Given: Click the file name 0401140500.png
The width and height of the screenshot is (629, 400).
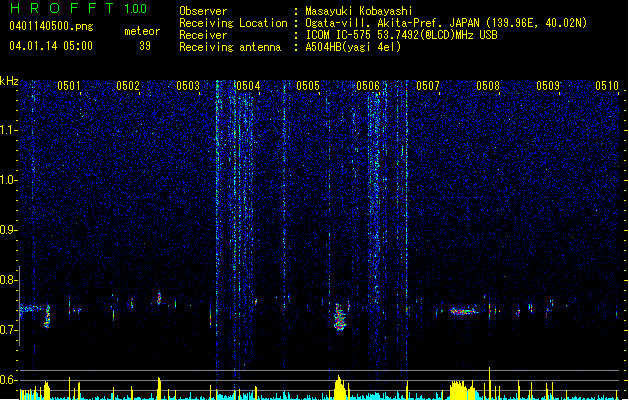Looking at the screenshot, I should click(x=51, y=26).
